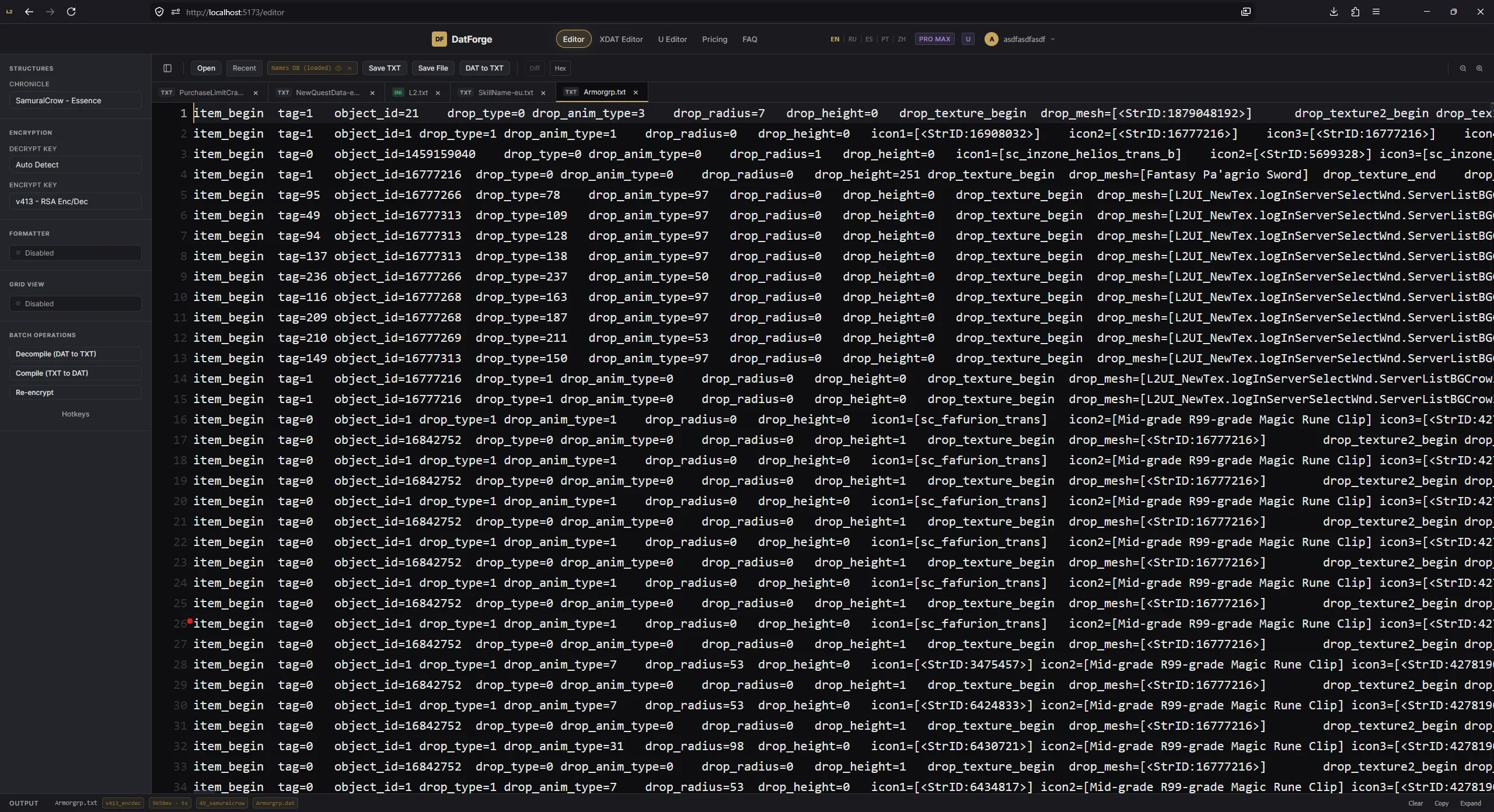The image size is (1494, 812).
Task: Open the Hotkeys link
Action: (75, 414)
